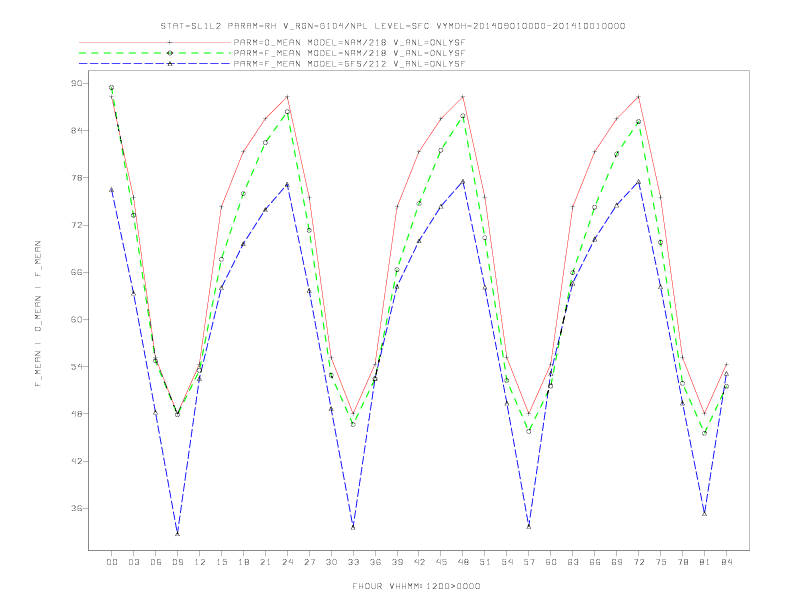Click the x-axis label FHOUR VHHMM: 1200>0000
The image size is (792, 612).
416,586
